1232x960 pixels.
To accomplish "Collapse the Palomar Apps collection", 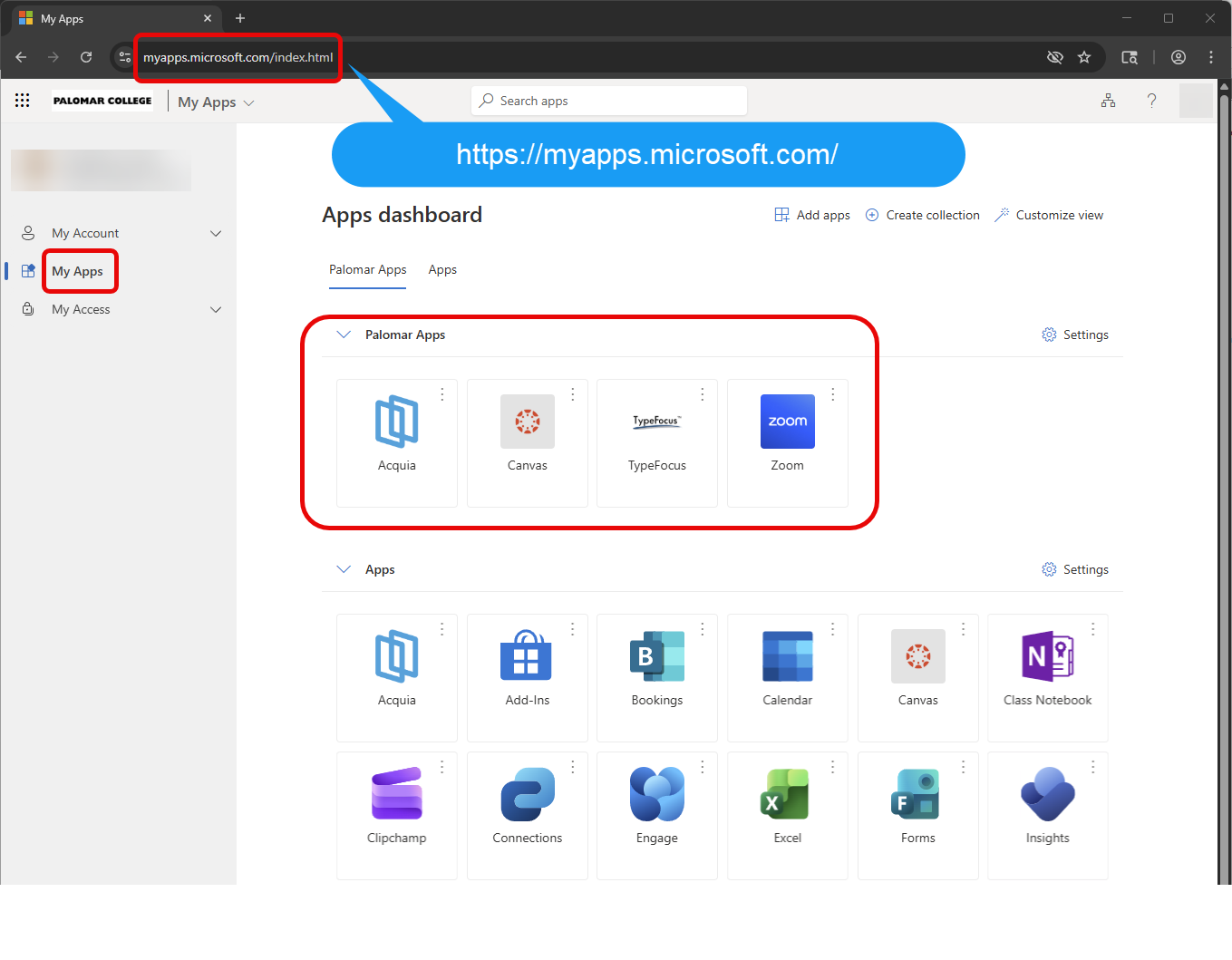I will click(344, 335).
